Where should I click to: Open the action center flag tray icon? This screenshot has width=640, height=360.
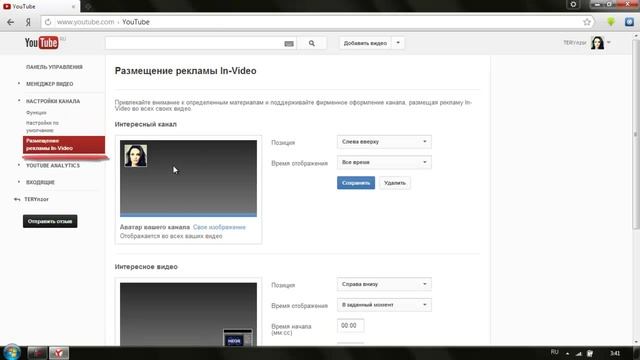tap(590, 353)
